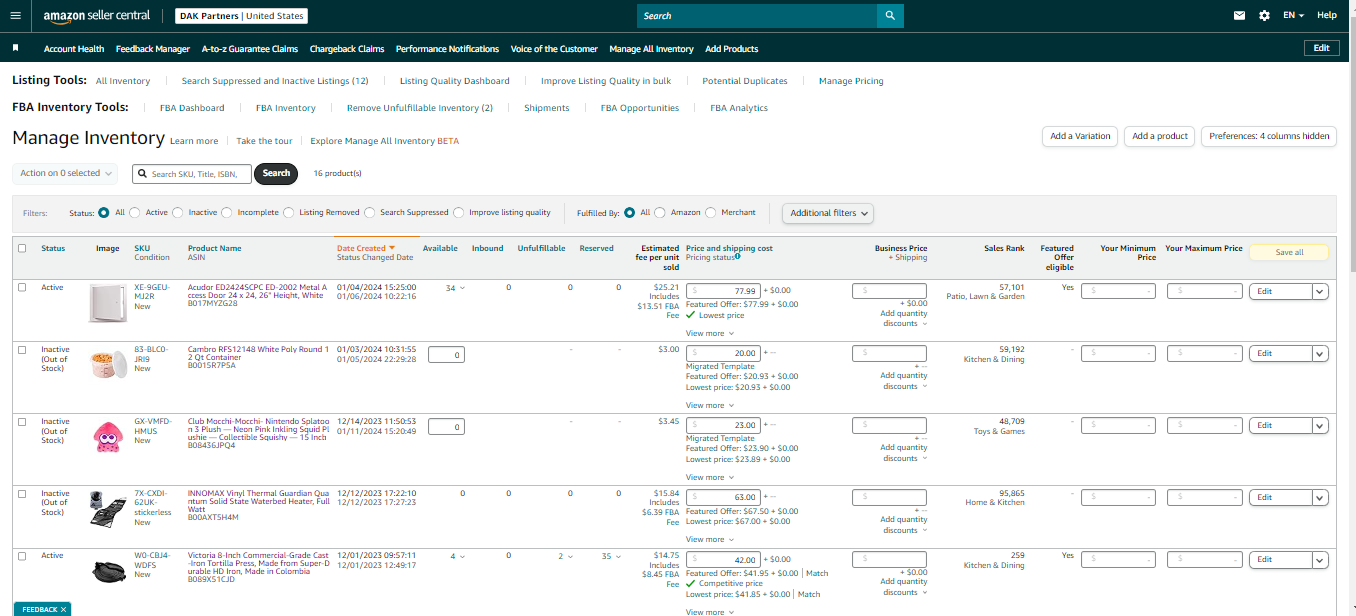Click the Pricing status info icon
Image resolution: width=1356 pixels, height=616 pixels.
pyautogui.click(x=738, y=257)
